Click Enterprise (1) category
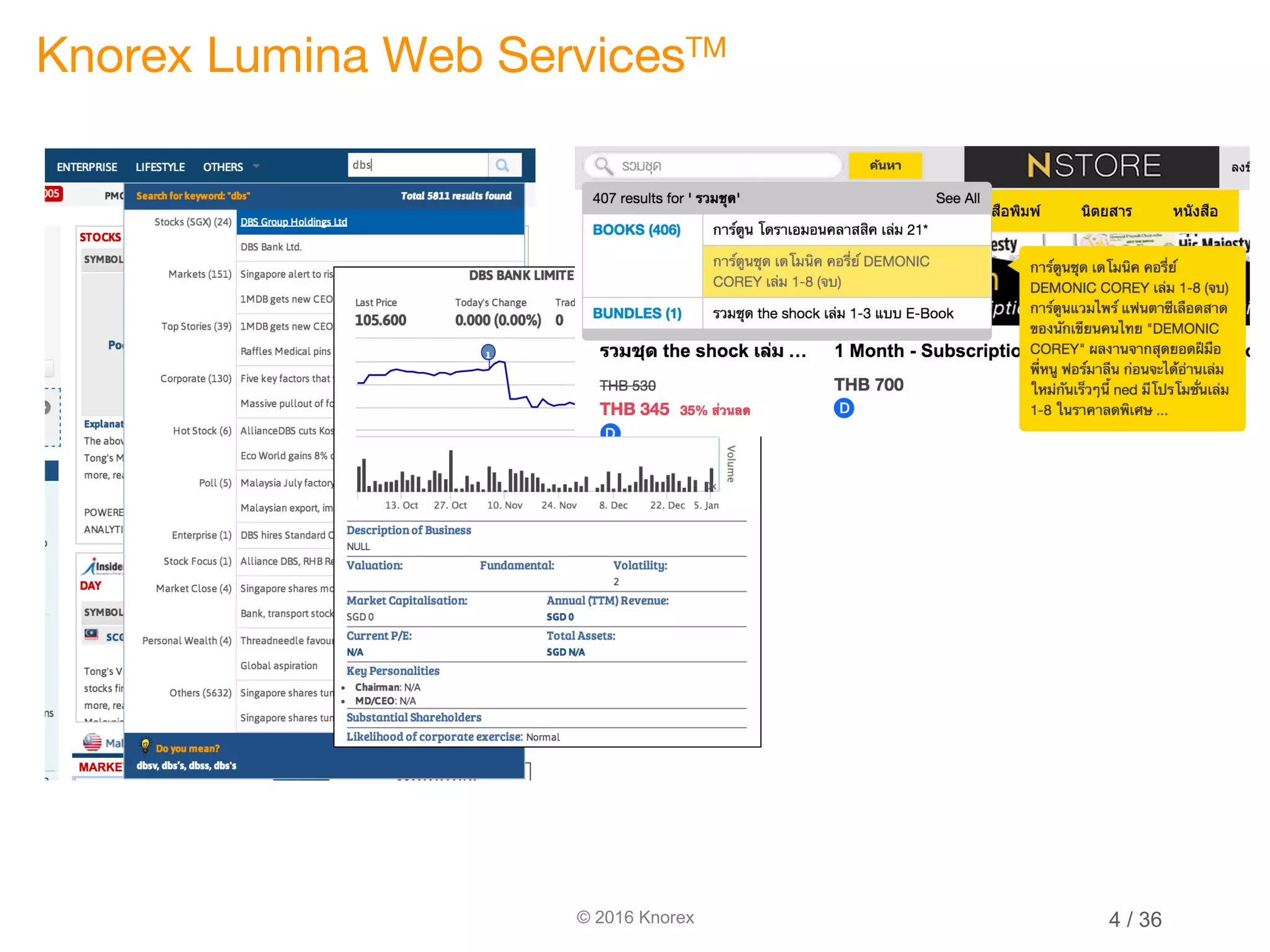Screen dimensions: 1270x952 coord(202,535)
